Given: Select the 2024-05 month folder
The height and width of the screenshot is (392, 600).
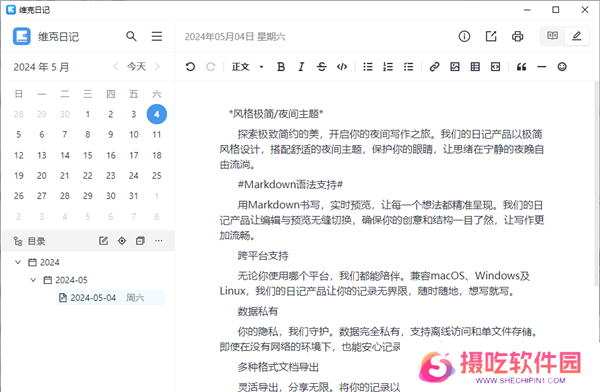Looking at the screenshot, I should pos(65,280).
